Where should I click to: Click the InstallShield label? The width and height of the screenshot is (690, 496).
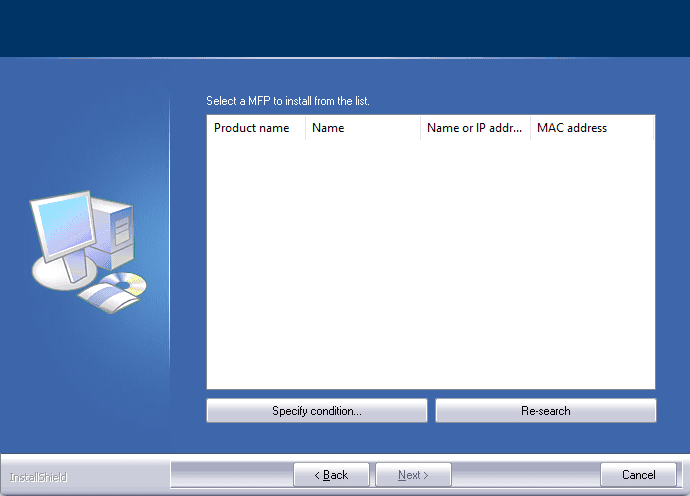tap(38, 477)
